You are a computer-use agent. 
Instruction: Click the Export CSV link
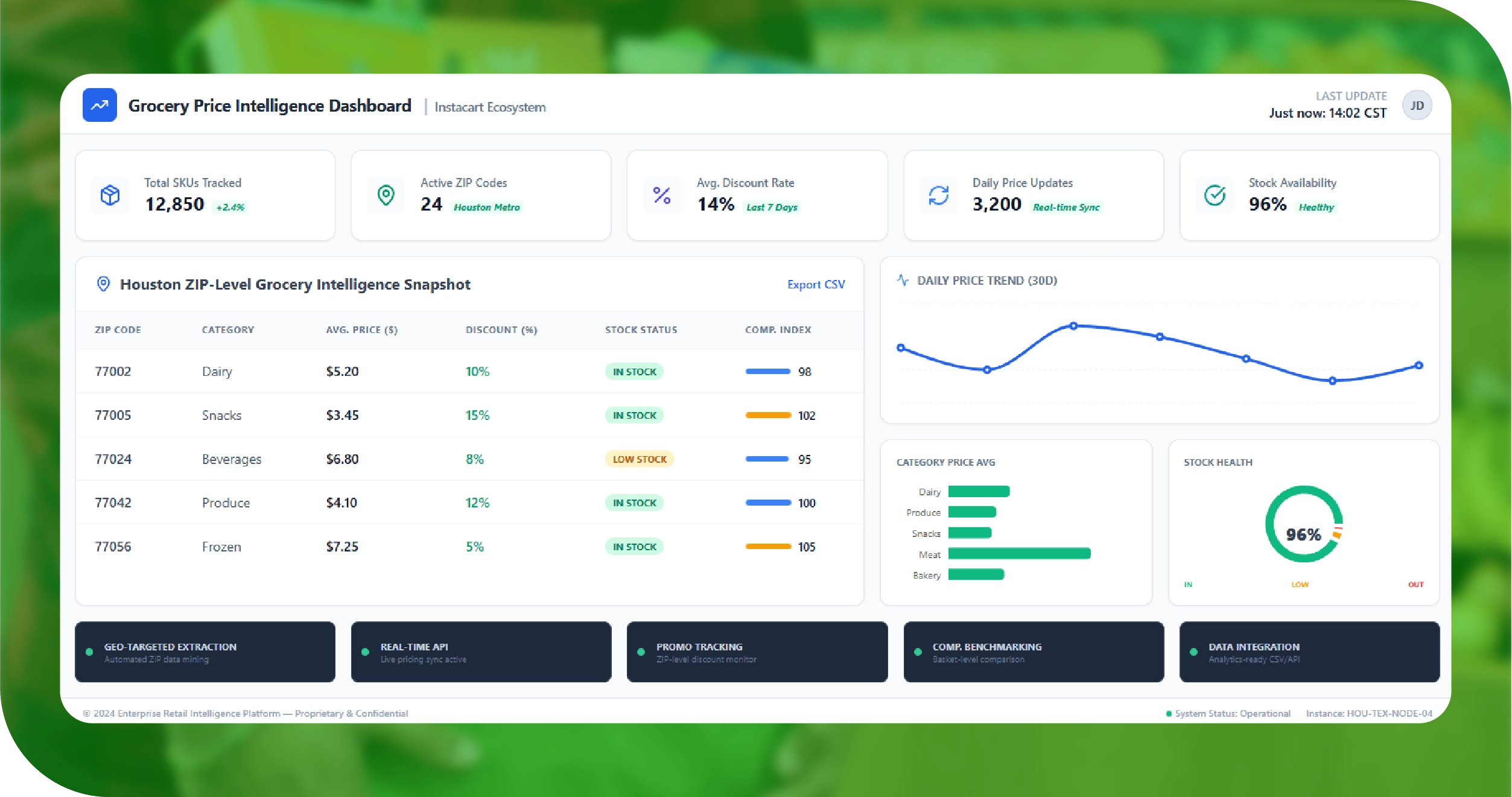(816, 284)
